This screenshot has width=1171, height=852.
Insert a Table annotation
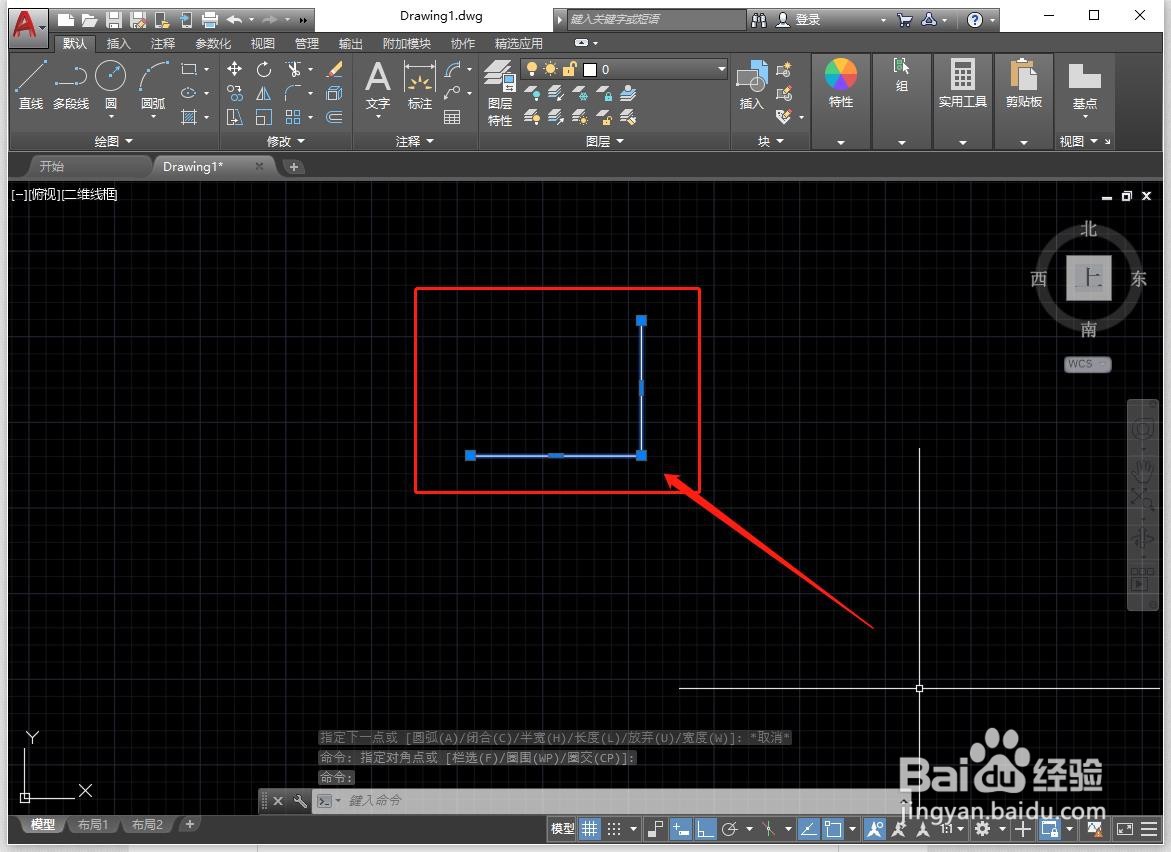click(x=452, y=117)
